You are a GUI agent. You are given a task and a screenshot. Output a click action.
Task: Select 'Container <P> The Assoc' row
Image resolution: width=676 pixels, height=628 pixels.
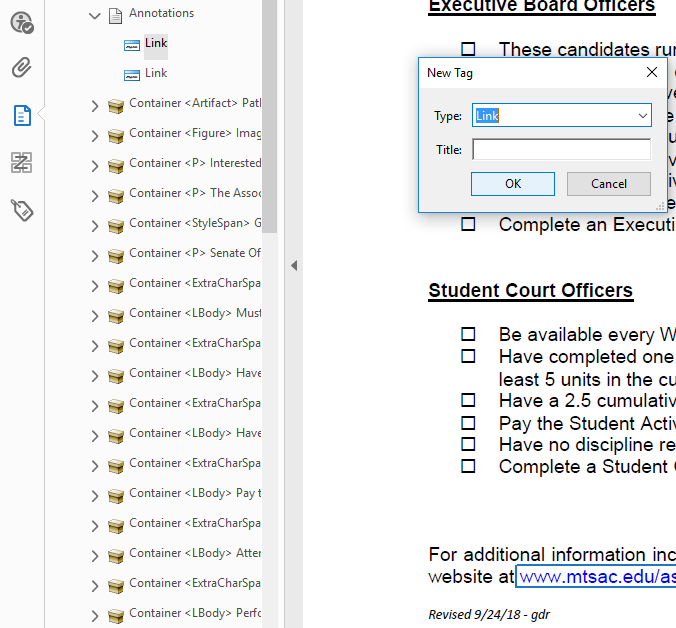pyautogui.click(x=195, y=193)
